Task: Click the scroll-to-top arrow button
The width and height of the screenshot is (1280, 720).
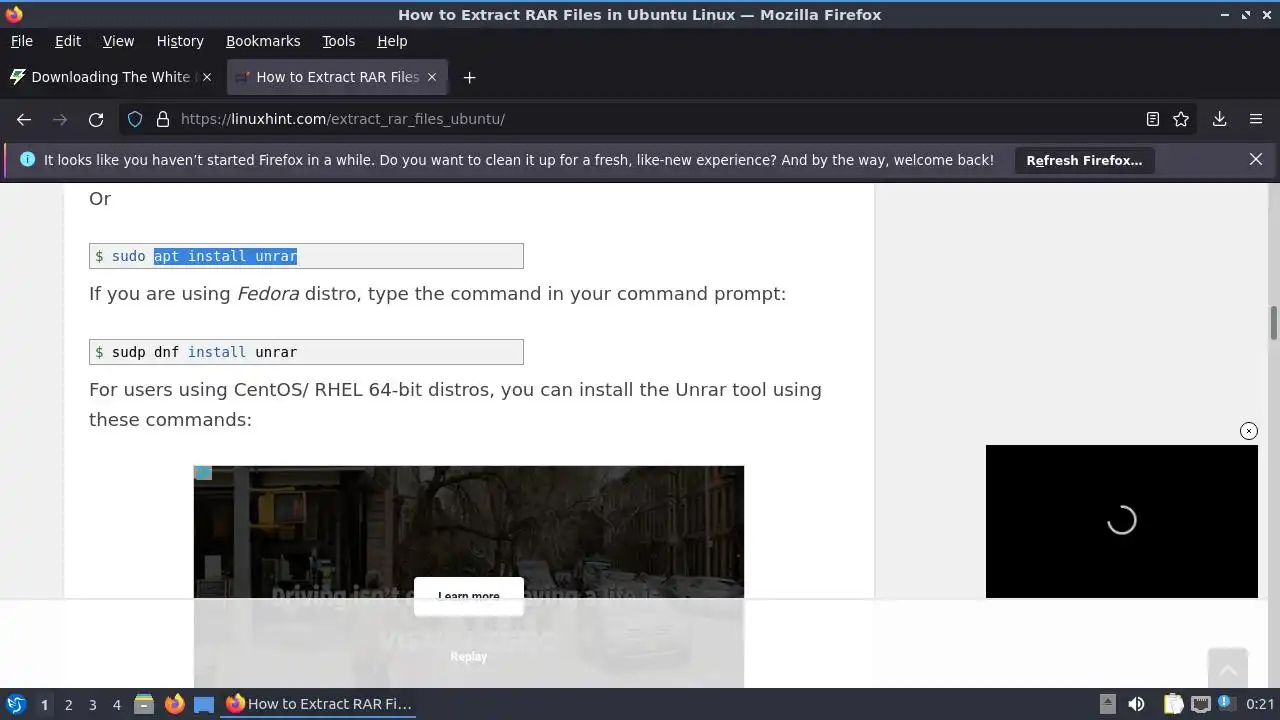Action: click(x=1227, y=668)
